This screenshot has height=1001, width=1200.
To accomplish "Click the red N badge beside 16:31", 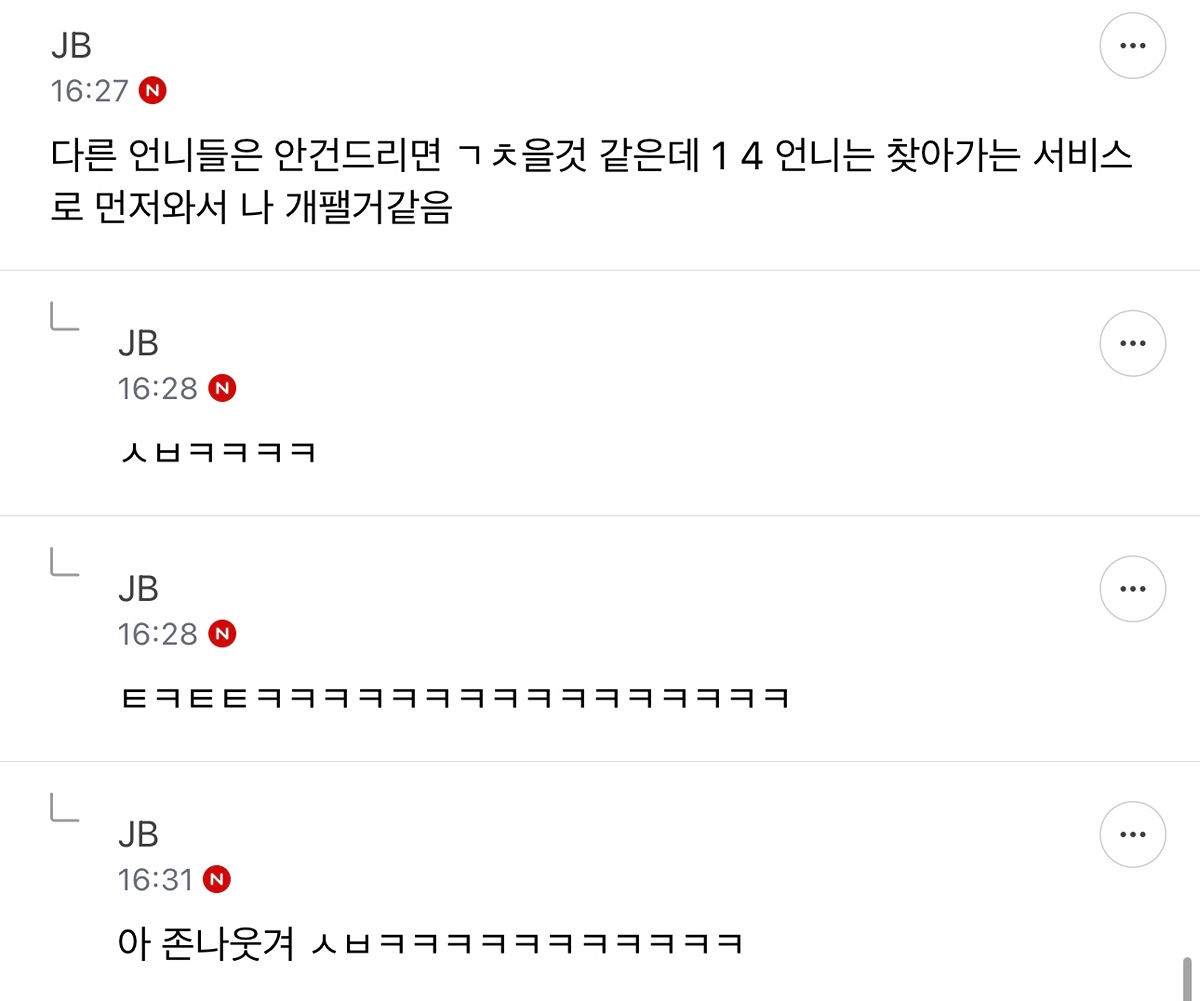I will pyautogui.click(x=217, y=880).
